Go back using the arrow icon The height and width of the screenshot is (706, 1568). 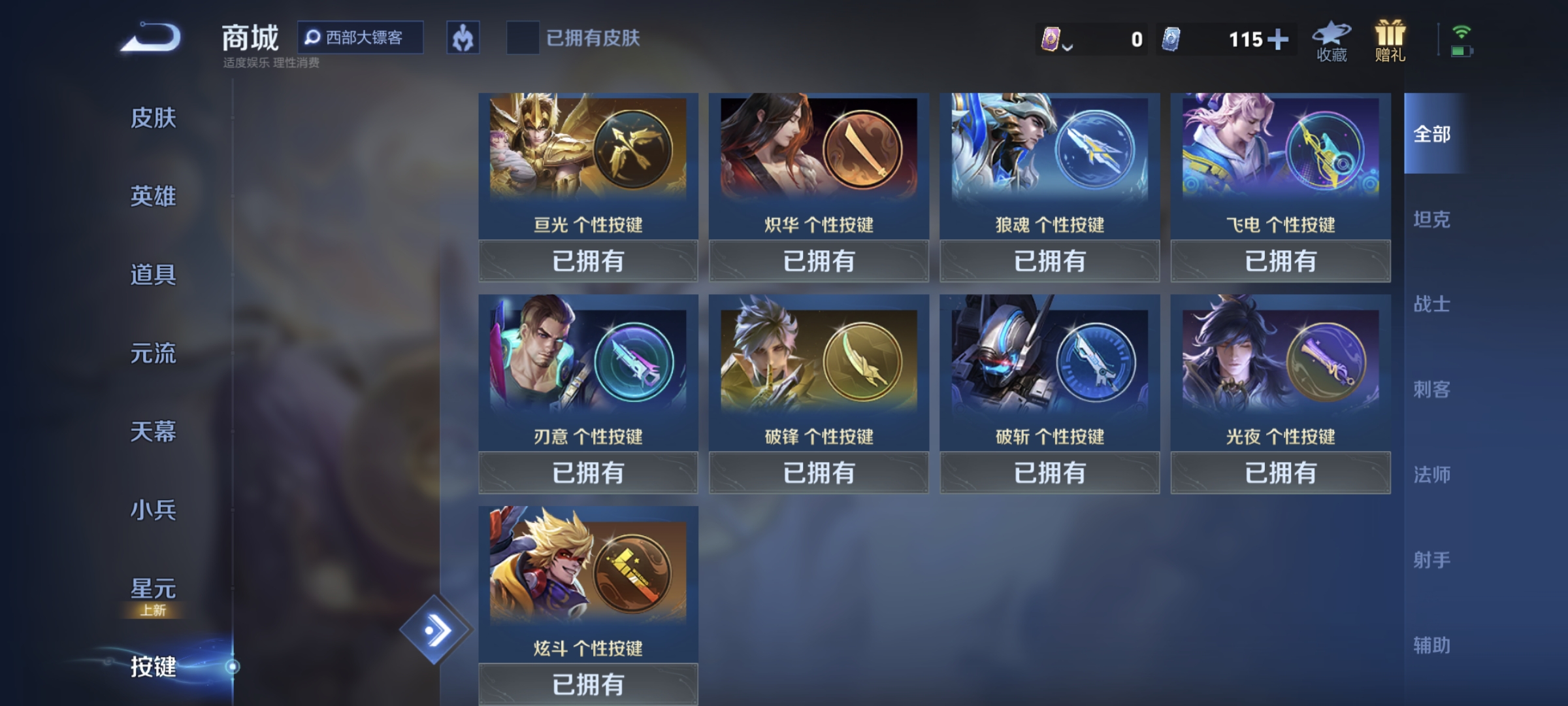point(152,37)
